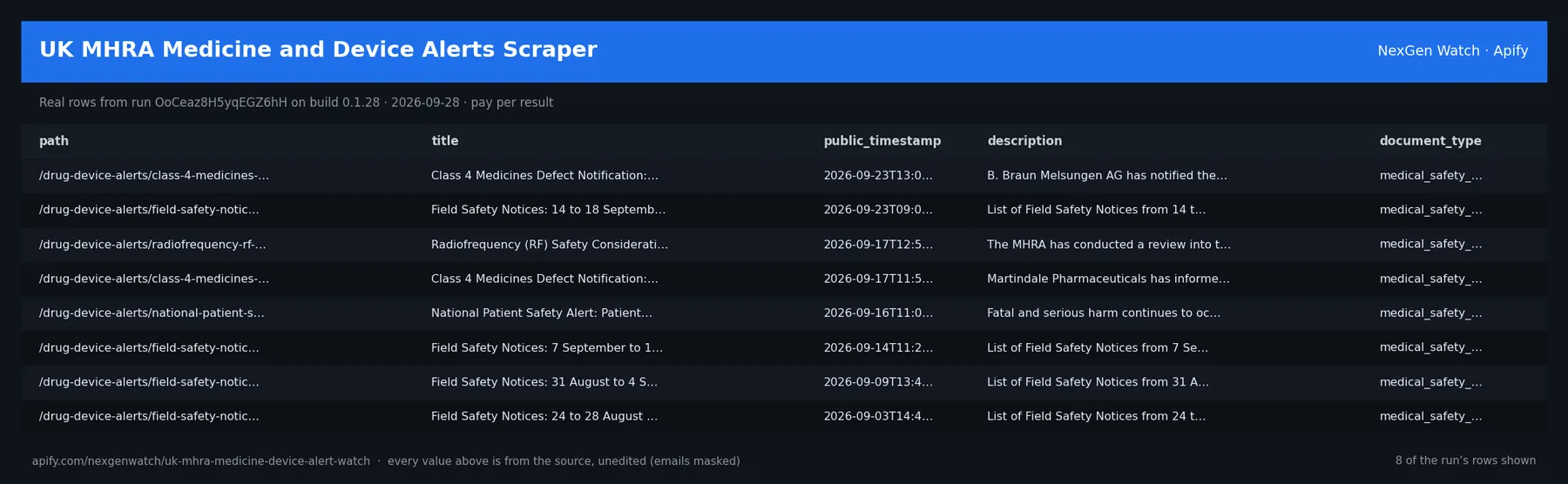Select the 'description' column header

tap(1024, 141)
